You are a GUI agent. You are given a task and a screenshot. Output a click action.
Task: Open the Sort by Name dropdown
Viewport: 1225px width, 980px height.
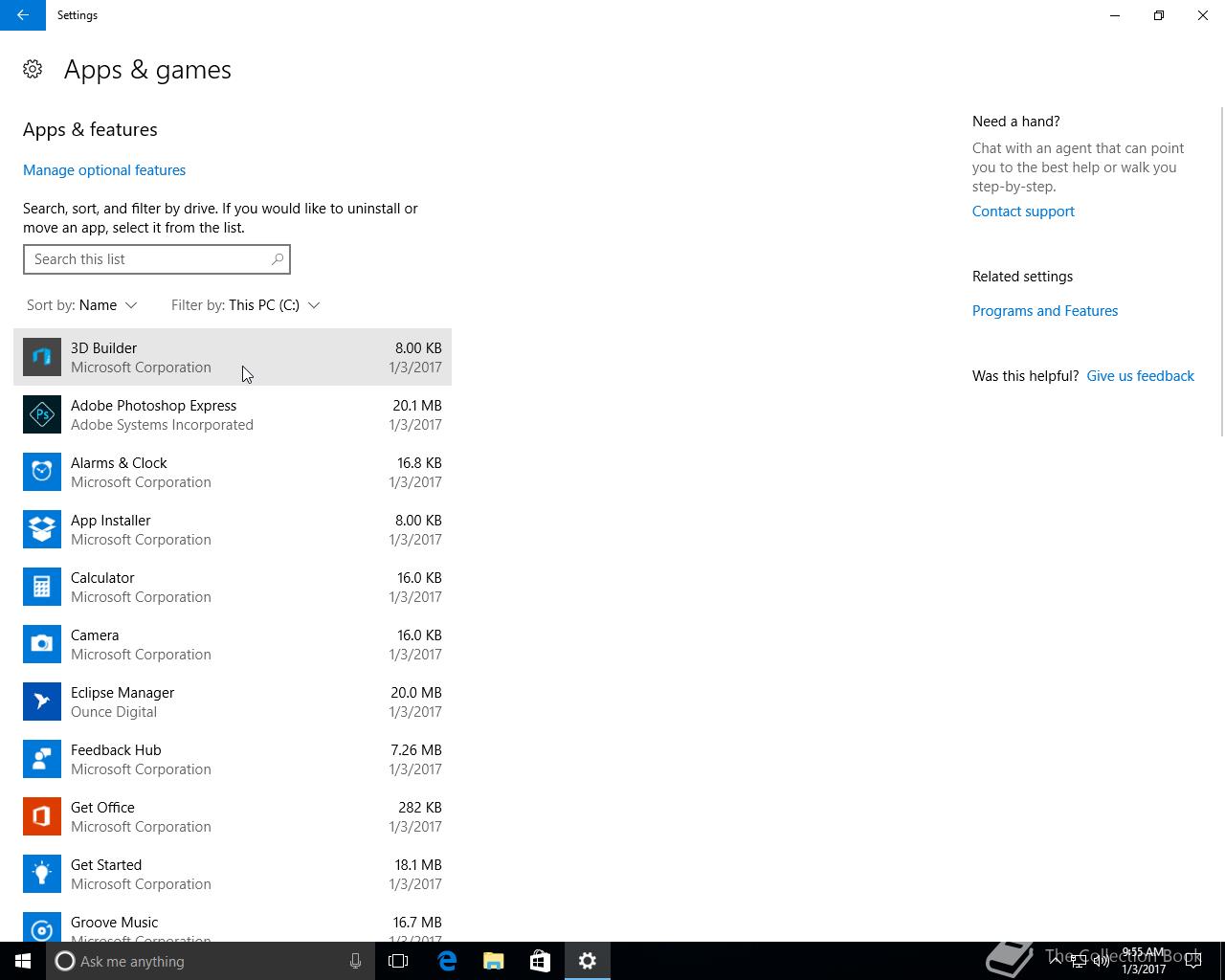[x=82, y=305]
